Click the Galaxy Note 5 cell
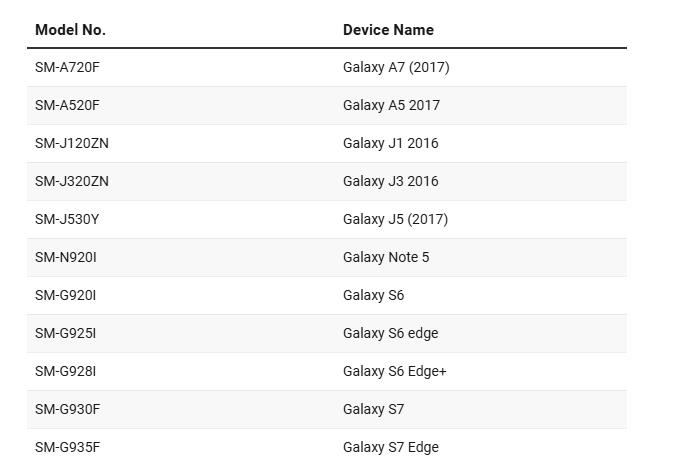Image resolution: width=694 pixels, height=468 pixels. pos(386,257)
